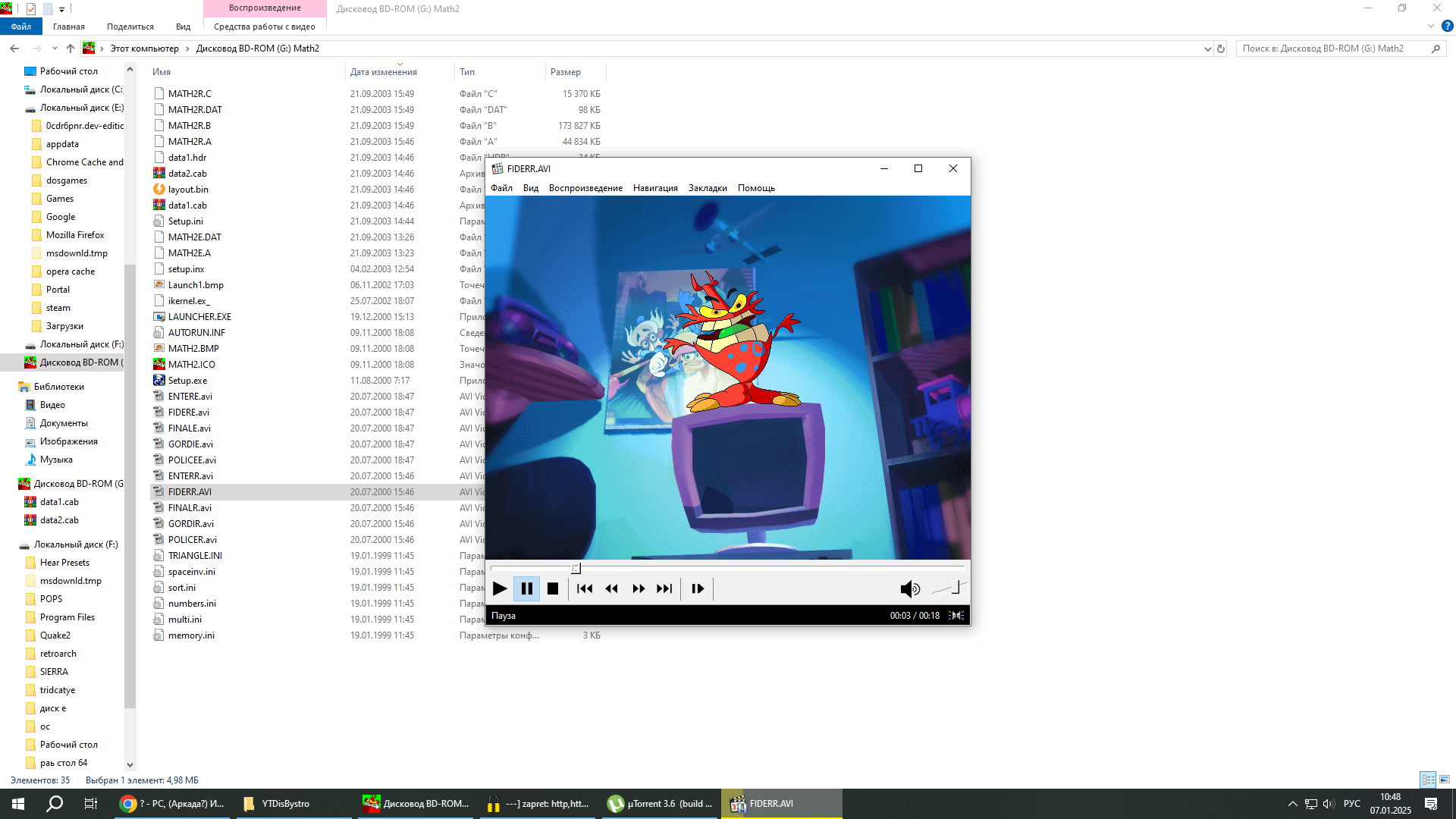1456x819 pixels.
Task: Open µTorrent from the taskbar
Action: 661,804
